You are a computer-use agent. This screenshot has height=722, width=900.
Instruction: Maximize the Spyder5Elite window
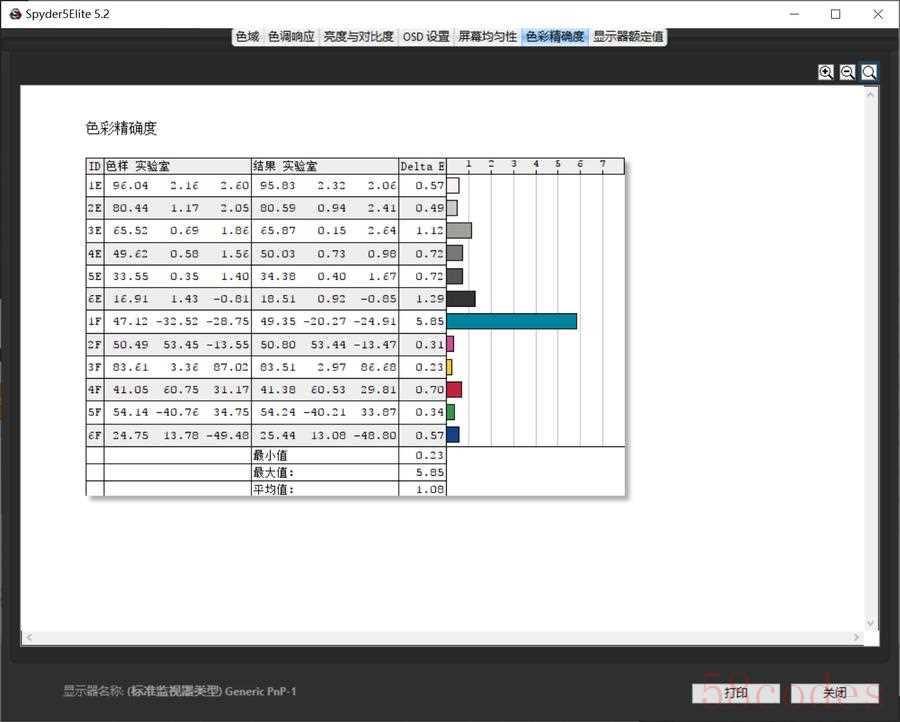point(836,14)
